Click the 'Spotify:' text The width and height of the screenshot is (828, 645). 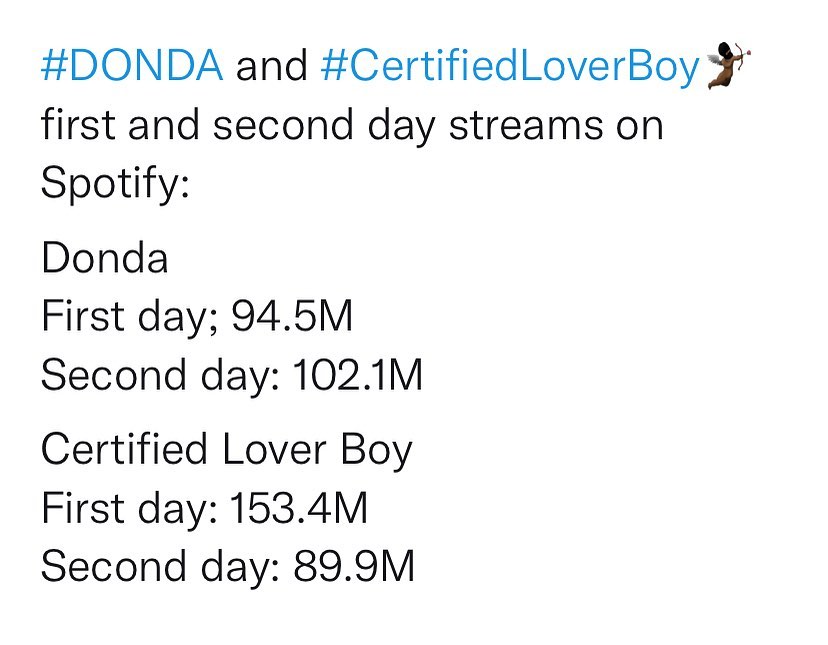point(115,184)
